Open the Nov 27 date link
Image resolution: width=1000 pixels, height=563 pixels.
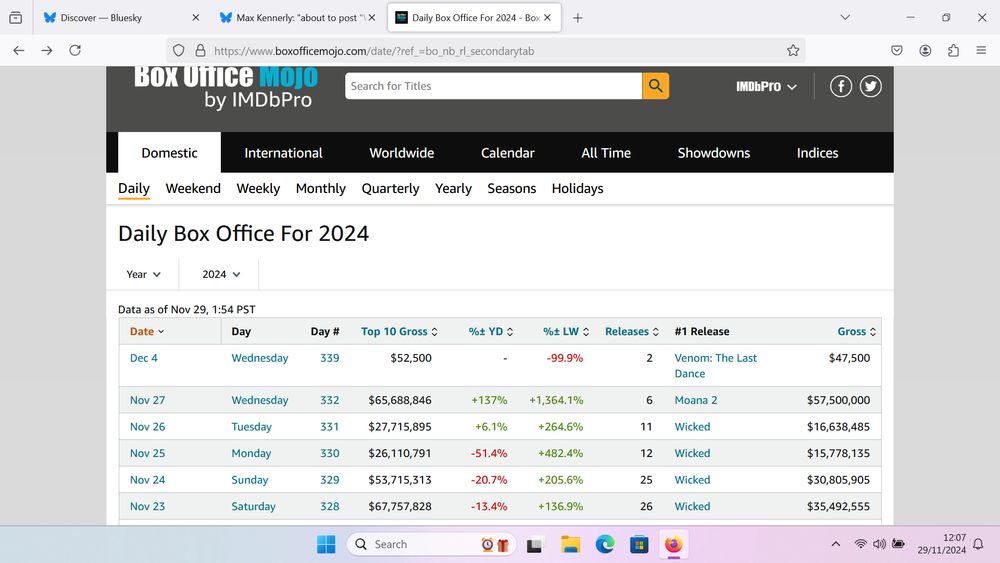(x=147, y=400)
